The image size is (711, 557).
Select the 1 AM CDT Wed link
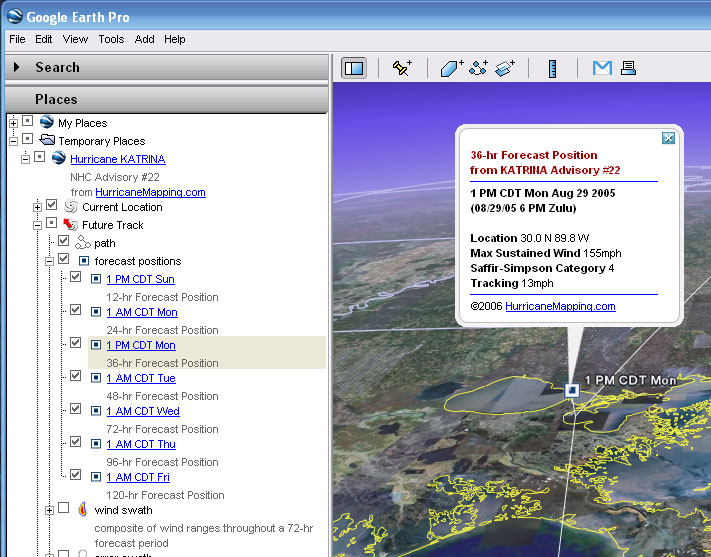coord(143,411)
